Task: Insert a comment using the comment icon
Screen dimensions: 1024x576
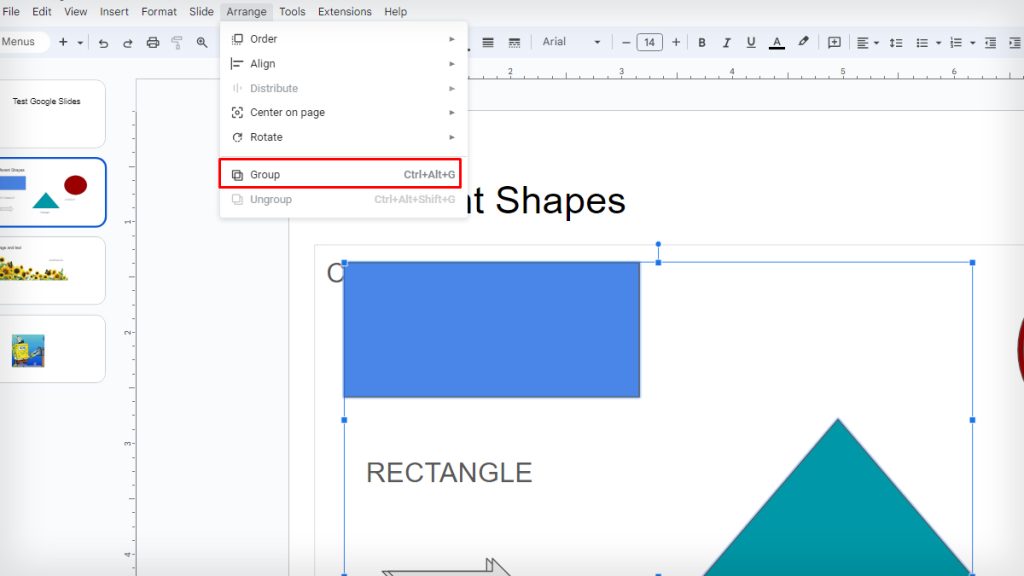Action: point(835,42)
